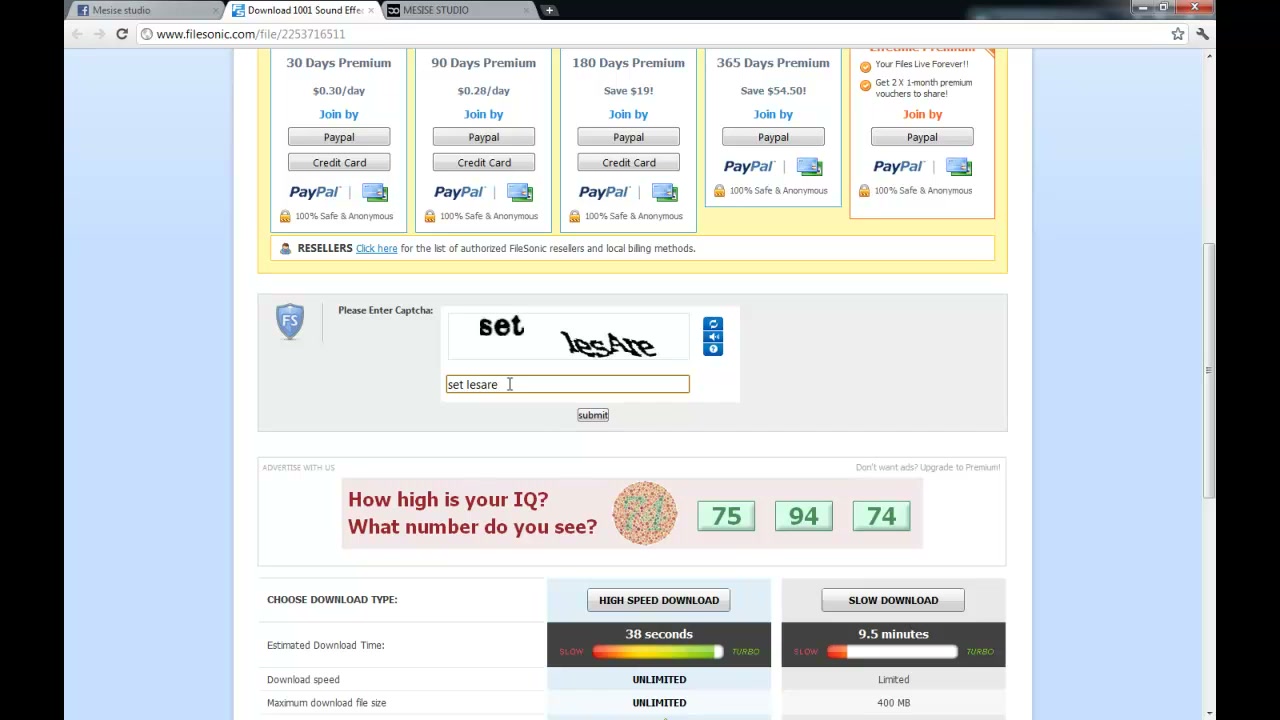Open a new browser tab
1280x720 pixels.
point(549,10)
